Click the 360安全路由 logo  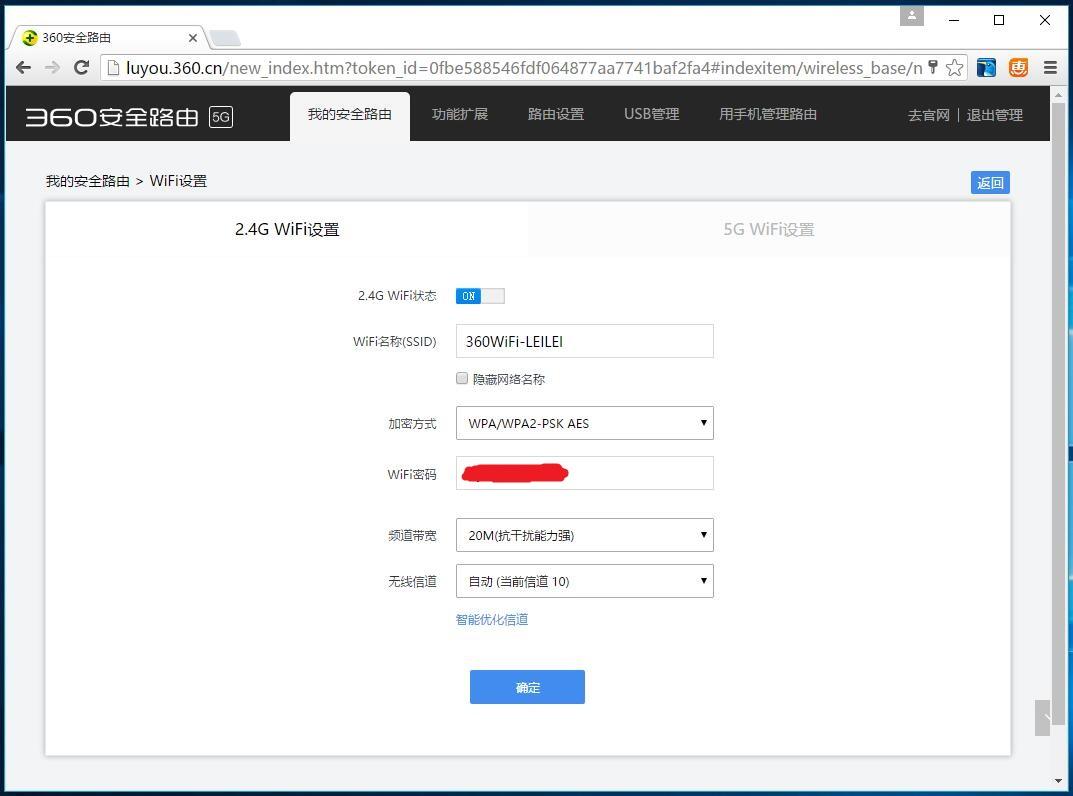[x=110, y=114]
